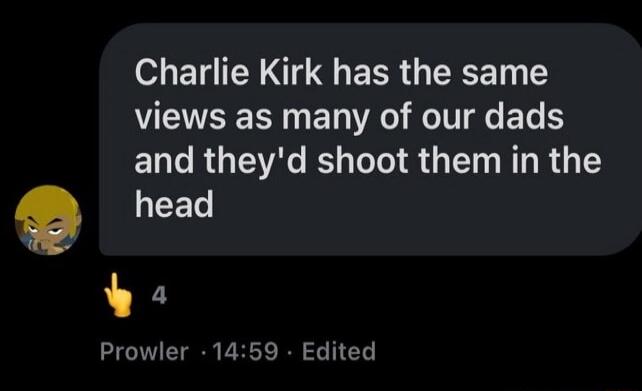Click the word many in second line
Image resolution: width=642 pixels, height=391 pixels.
[325, 120]
